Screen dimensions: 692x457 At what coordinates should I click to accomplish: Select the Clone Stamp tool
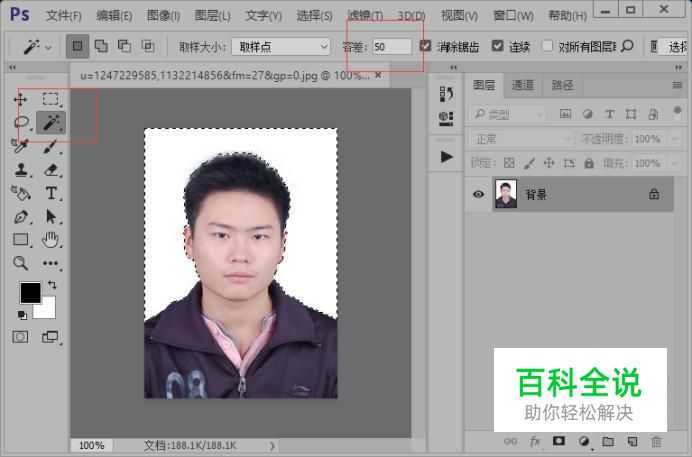[x=21, y=170]
